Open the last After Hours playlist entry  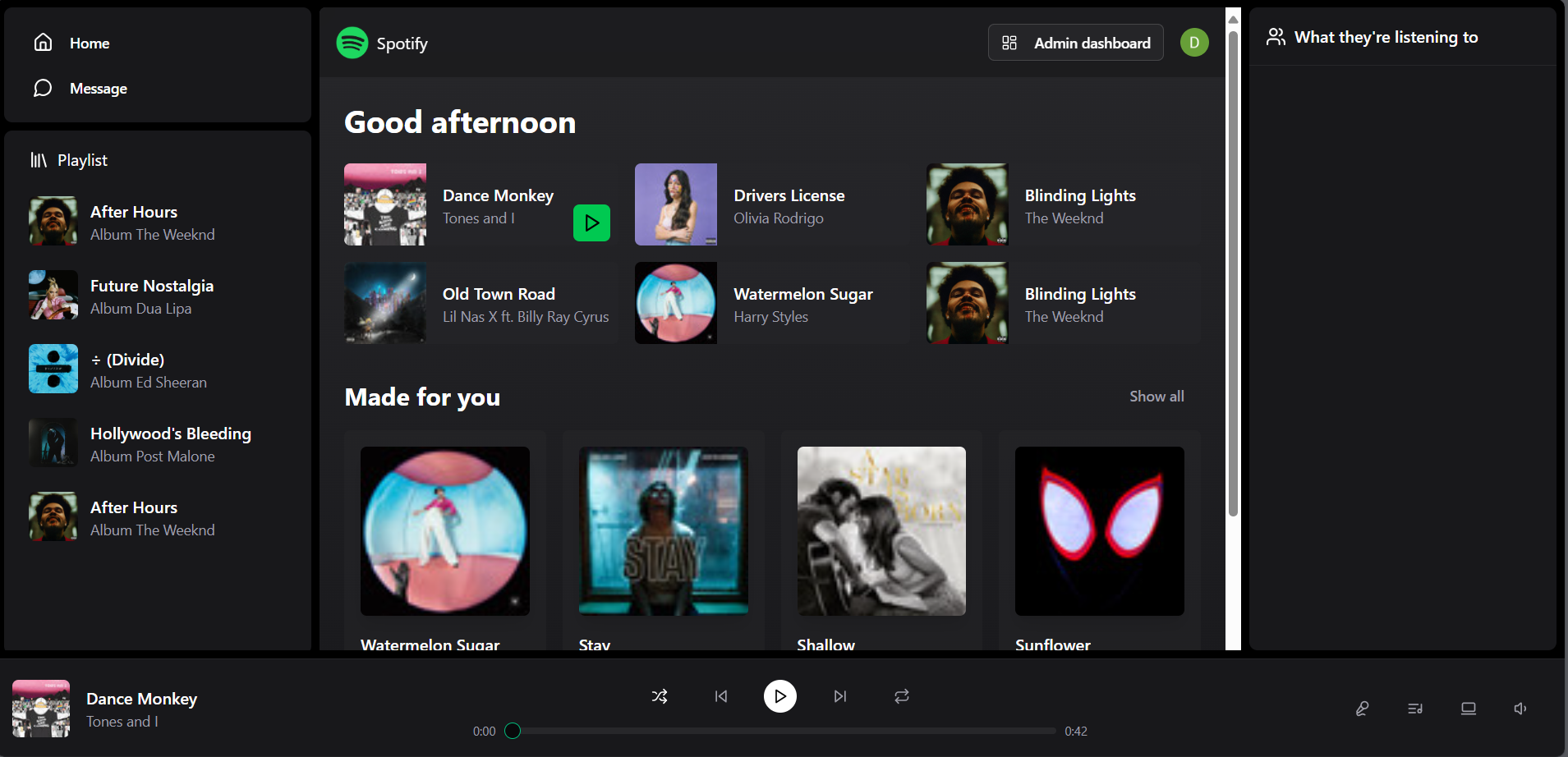coord(158,517)
